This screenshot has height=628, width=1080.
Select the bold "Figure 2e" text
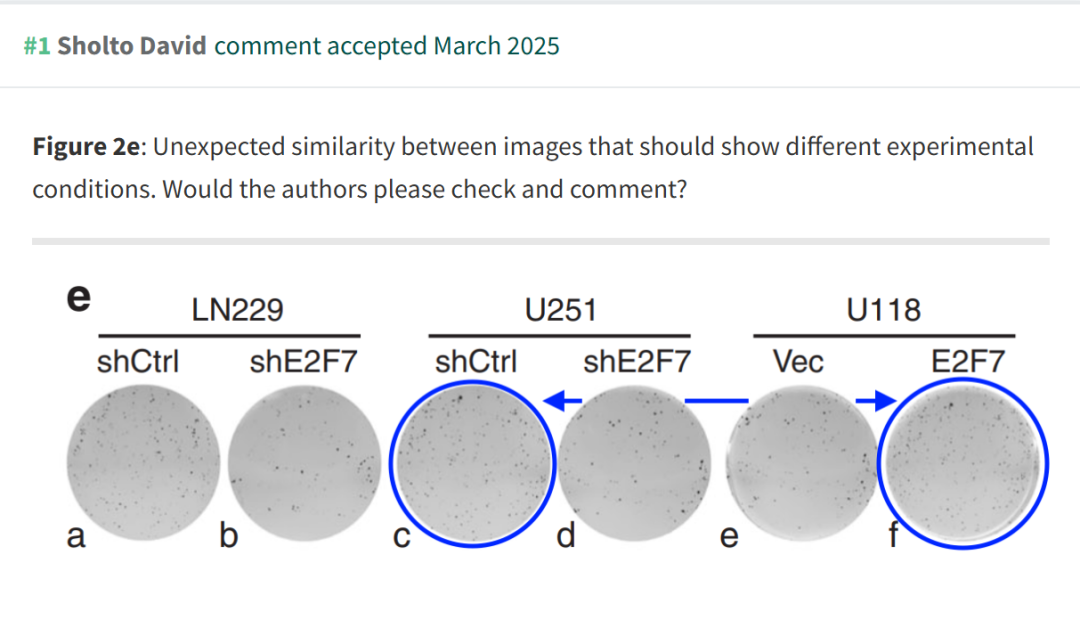click(x=87, y=147)
